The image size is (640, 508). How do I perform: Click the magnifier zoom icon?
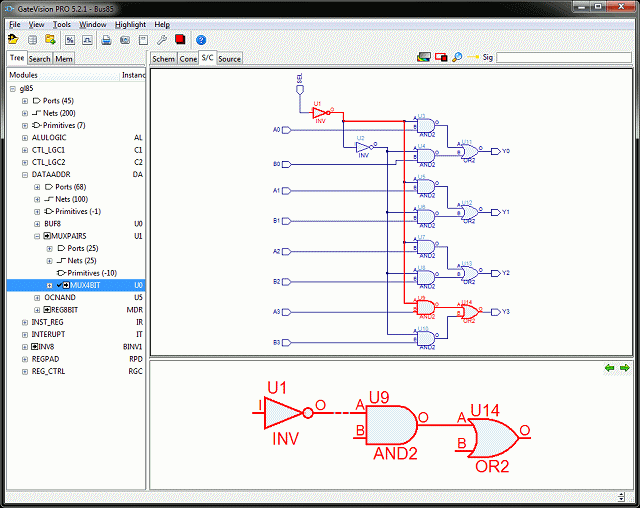457,57
